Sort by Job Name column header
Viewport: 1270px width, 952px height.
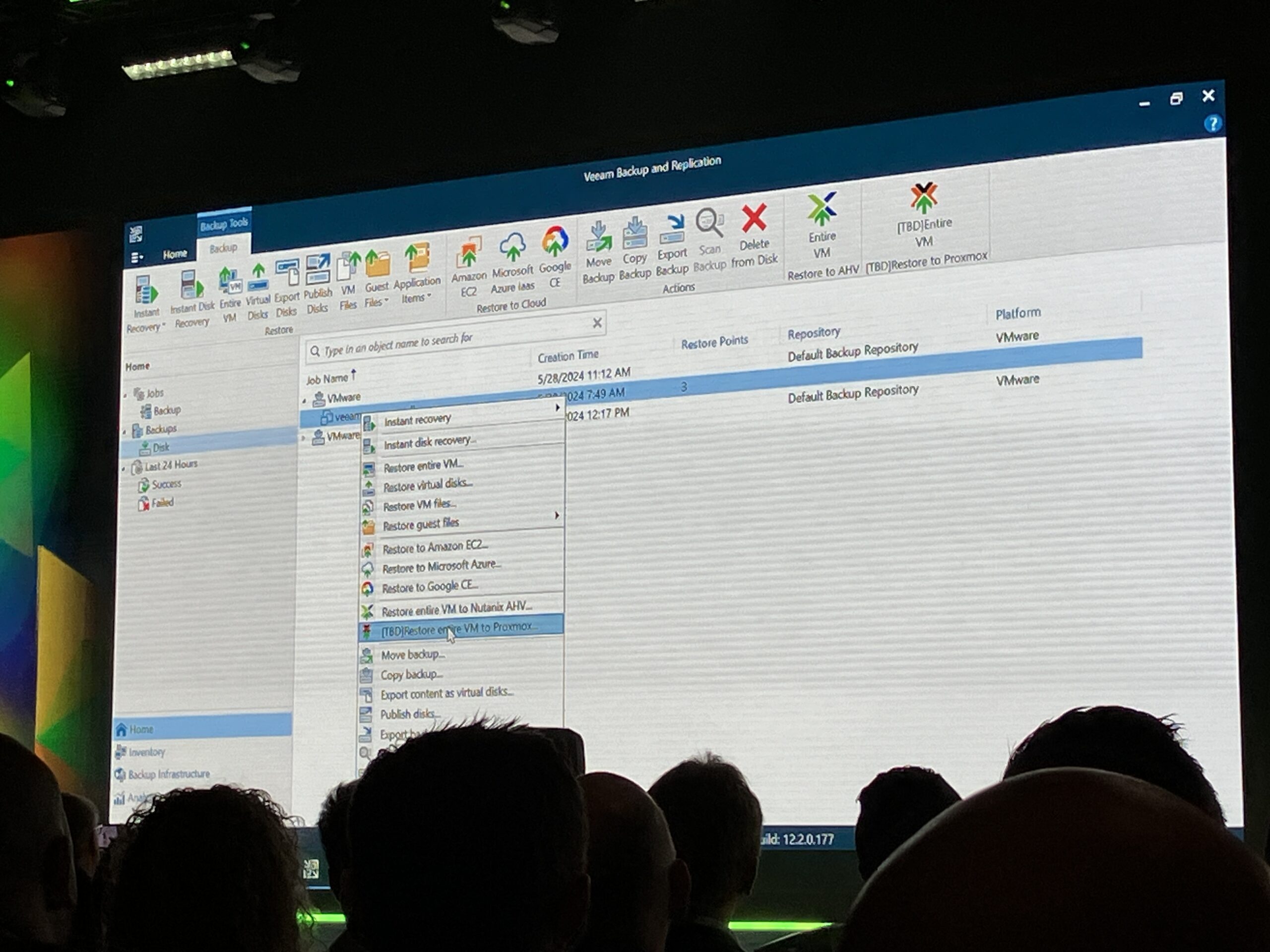[x=327, y=379]
